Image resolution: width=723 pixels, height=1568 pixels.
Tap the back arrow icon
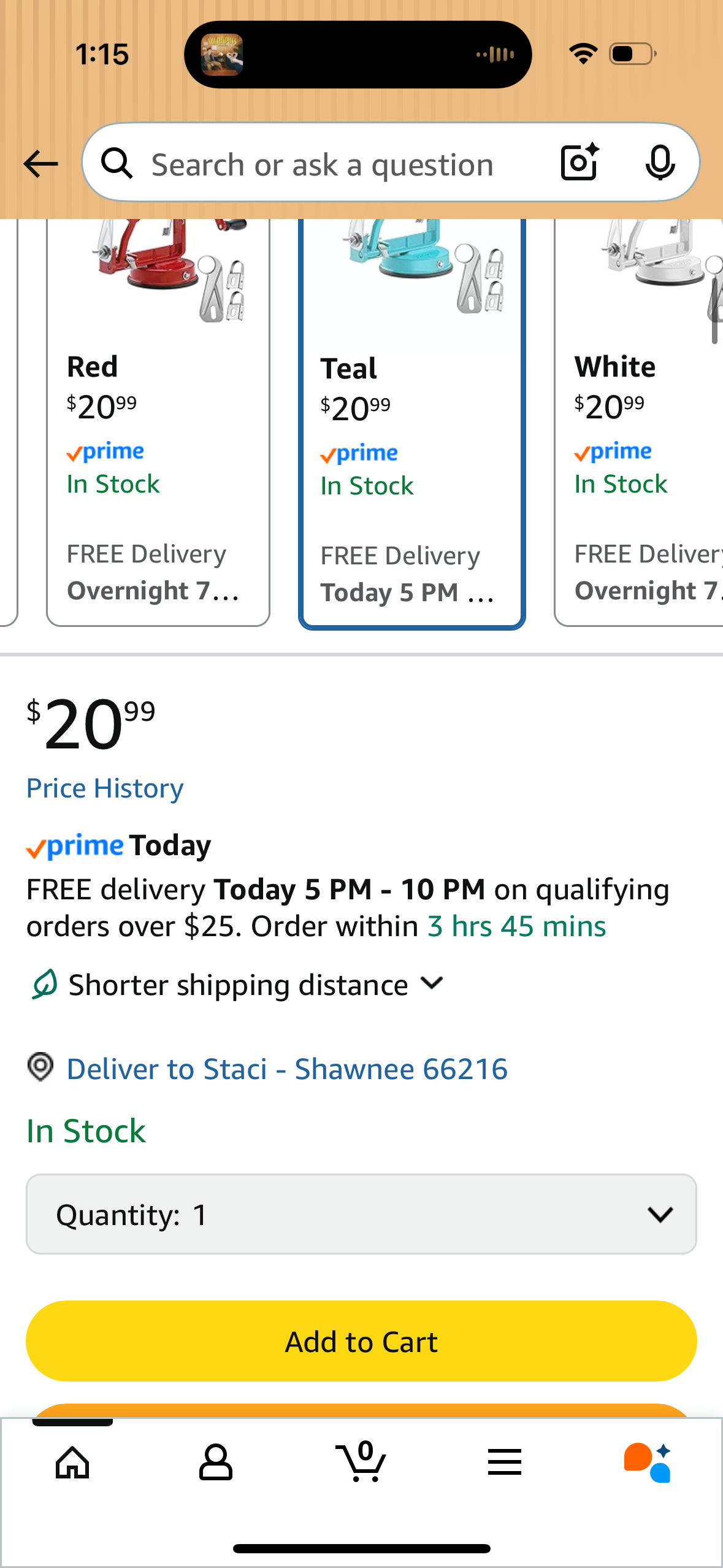(40, 164)
